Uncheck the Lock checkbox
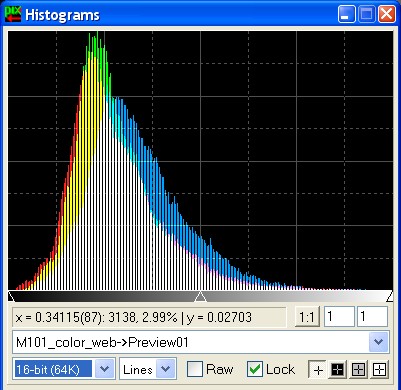The image size is (401, 390). pos(255,369)
